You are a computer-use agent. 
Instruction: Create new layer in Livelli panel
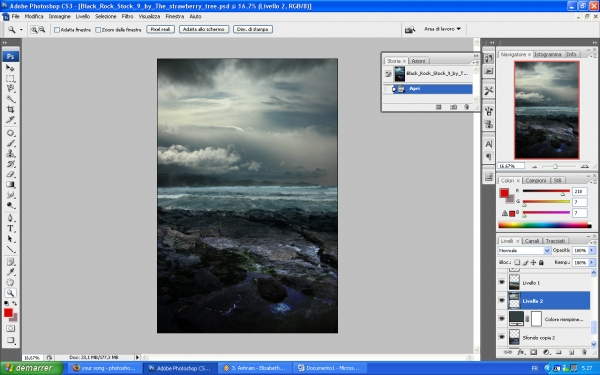click(x=571, y=352)
